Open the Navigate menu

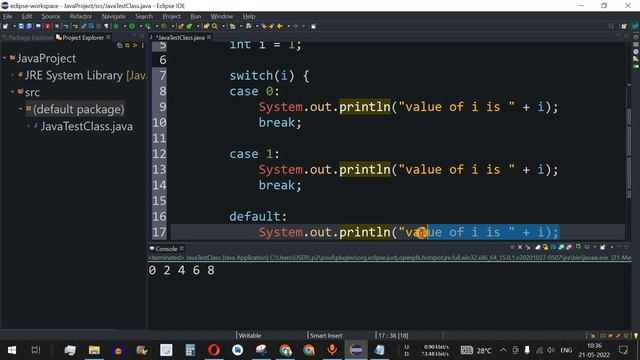113,16
